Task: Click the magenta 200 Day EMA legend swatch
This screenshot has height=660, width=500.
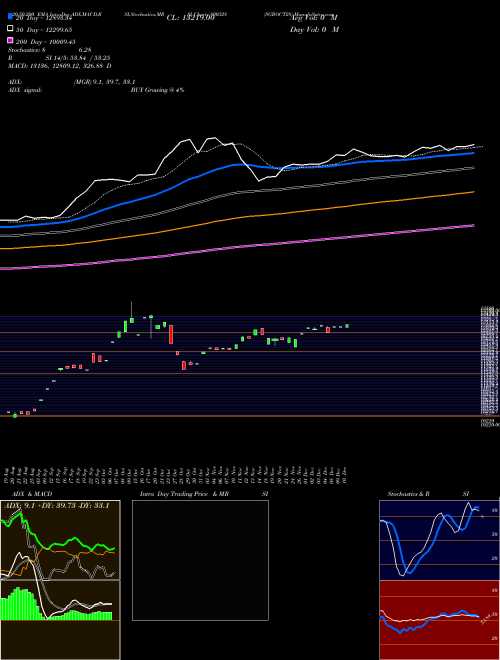Action: (x=10, y=41)
